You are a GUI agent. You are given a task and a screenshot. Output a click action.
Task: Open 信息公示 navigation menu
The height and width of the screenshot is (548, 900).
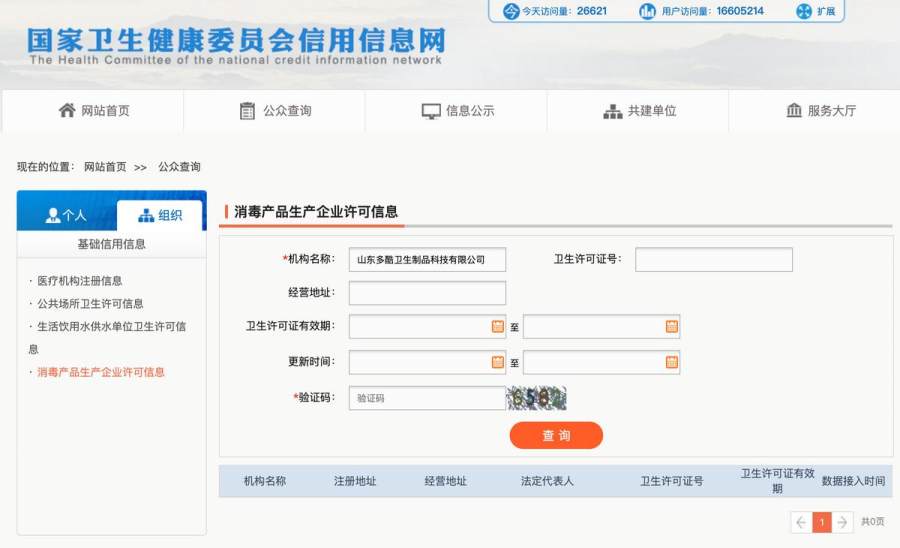[457, 111]
